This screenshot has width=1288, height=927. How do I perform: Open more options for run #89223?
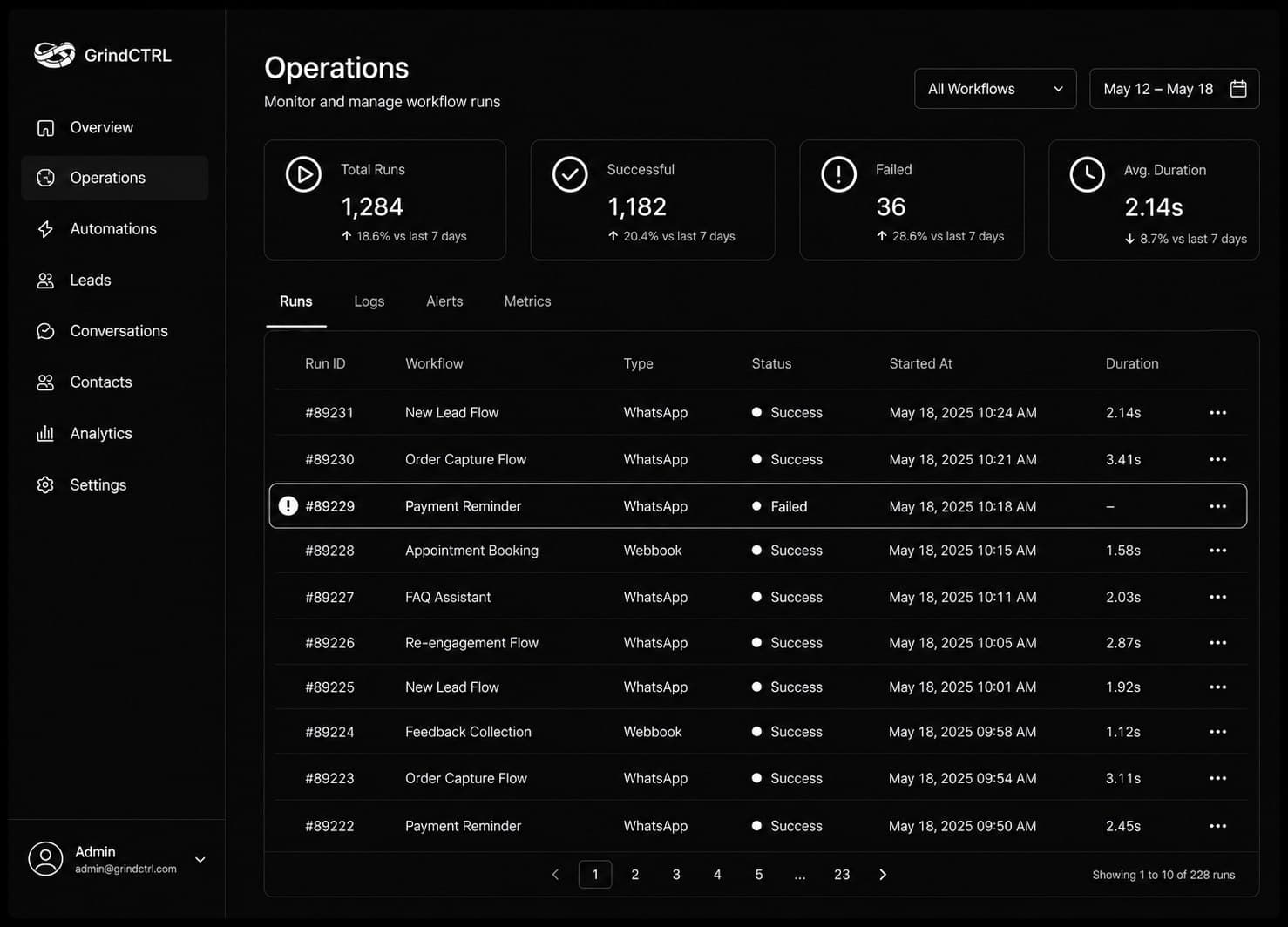click(x=1218, y=778)
